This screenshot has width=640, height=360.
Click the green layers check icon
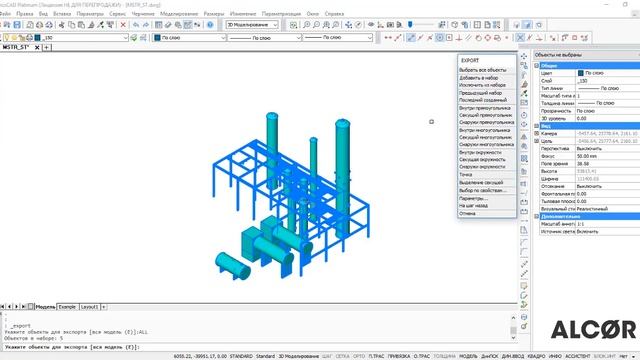pos(133,38)
